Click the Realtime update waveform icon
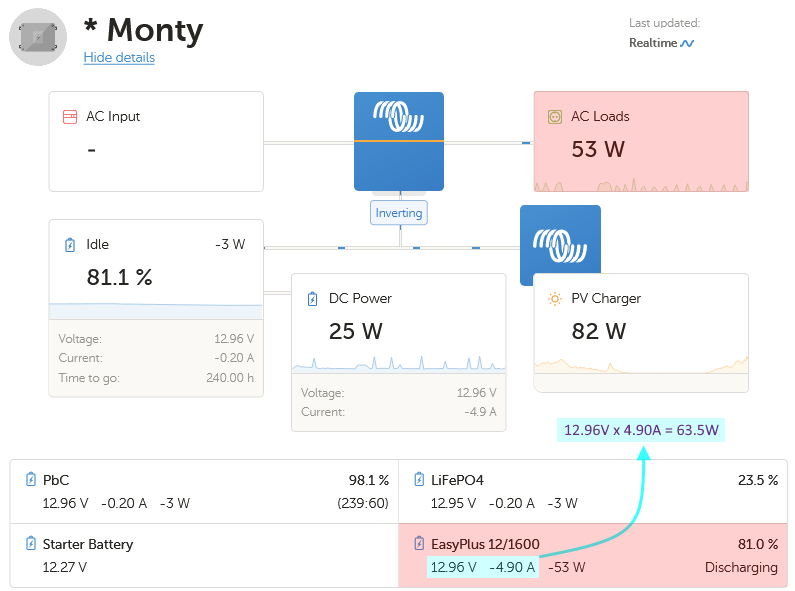This screenshot has height=591, width=795. click(687, 43)
